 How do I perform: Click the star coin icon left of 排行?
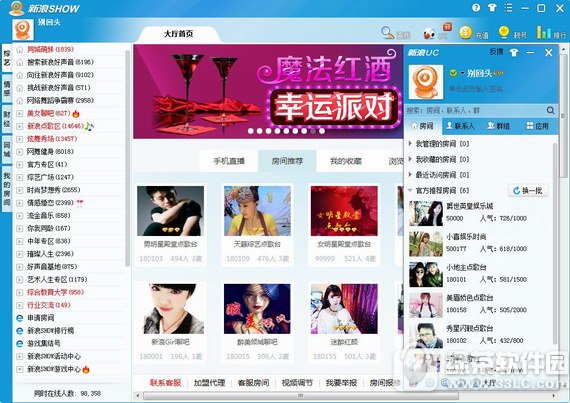coord(503,32)
